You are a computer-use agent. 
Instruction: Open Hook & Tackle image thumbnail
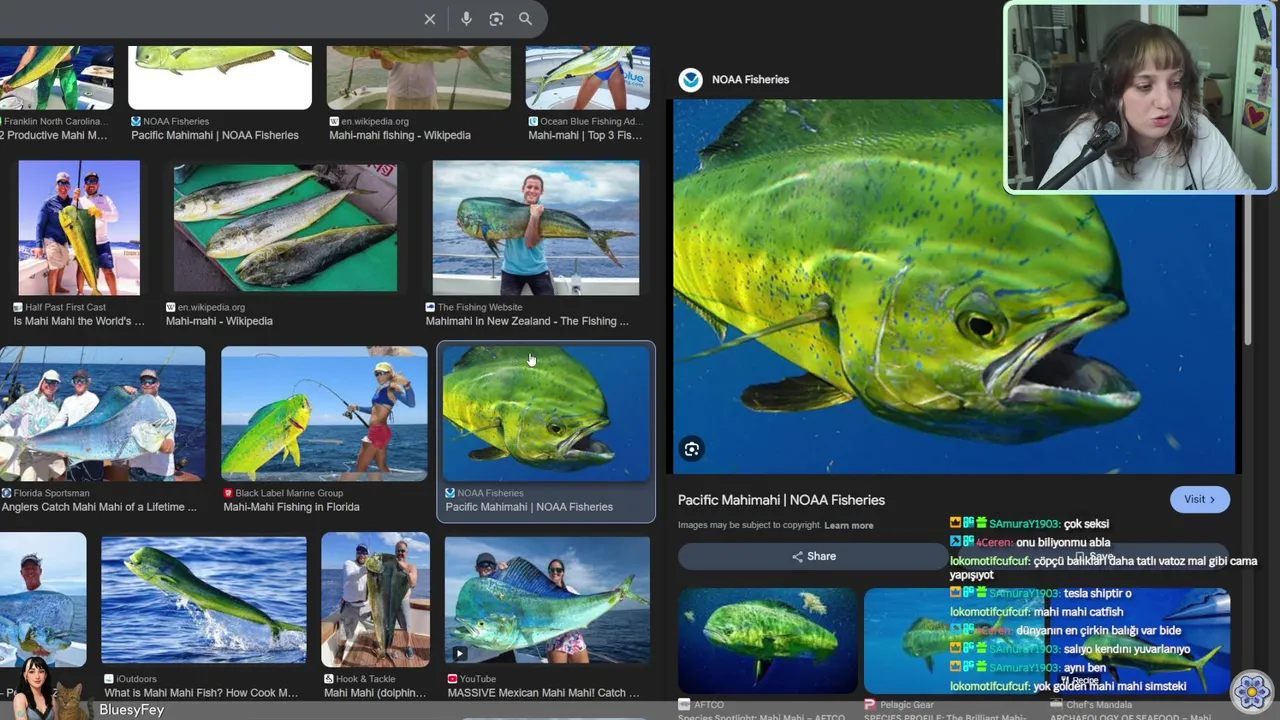(375, 600)
